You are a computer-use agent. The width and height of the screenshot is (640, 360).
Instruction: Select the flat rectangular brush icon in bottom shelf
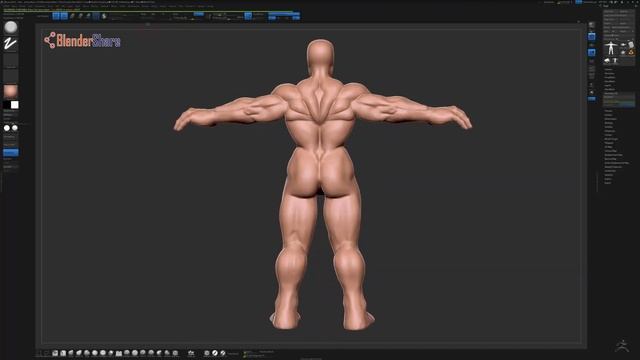pyautogui.click(x=119, y=353)
